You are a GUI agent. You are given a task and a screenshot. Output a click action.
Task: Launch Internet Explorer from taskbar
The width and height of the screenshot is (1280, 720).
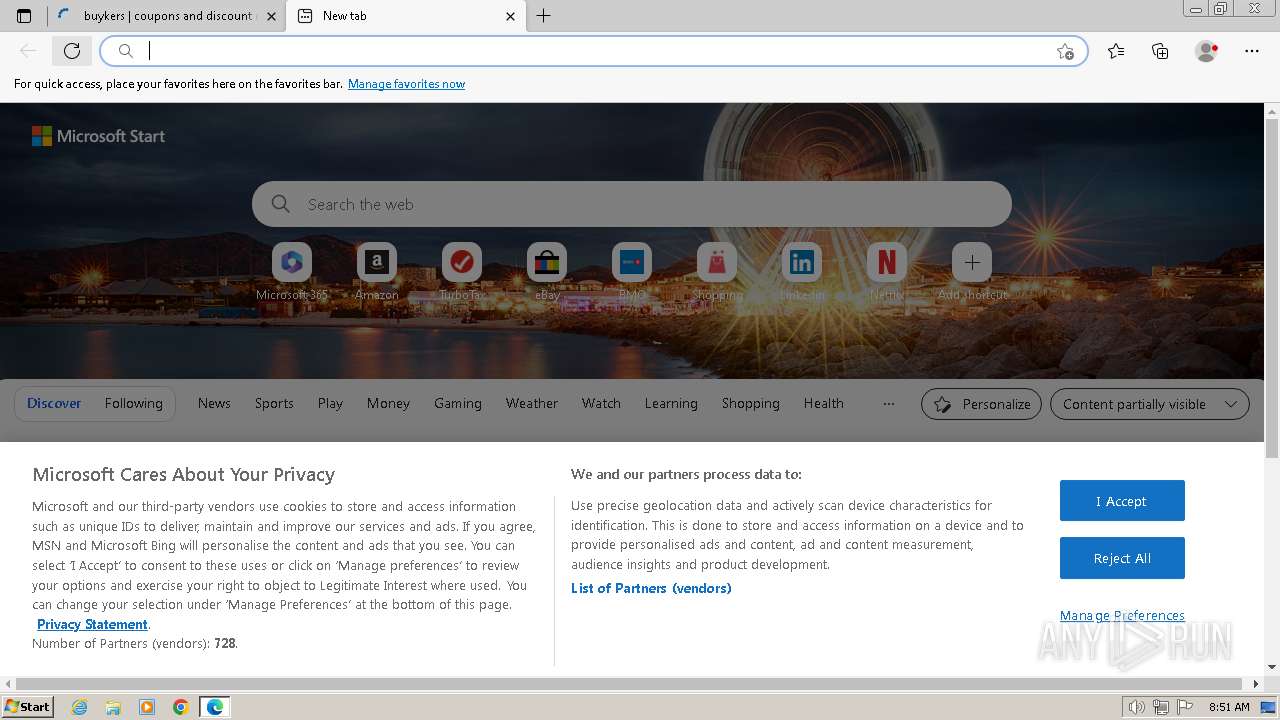(80, 707)
